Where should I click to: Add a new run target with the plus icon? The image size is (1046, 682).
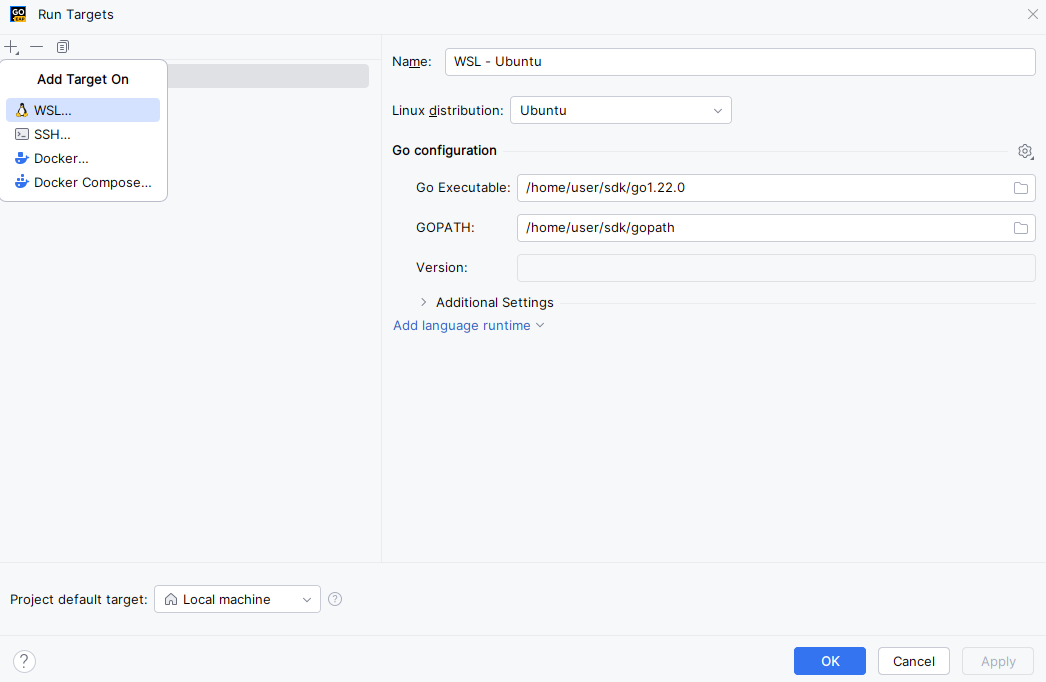11,46
